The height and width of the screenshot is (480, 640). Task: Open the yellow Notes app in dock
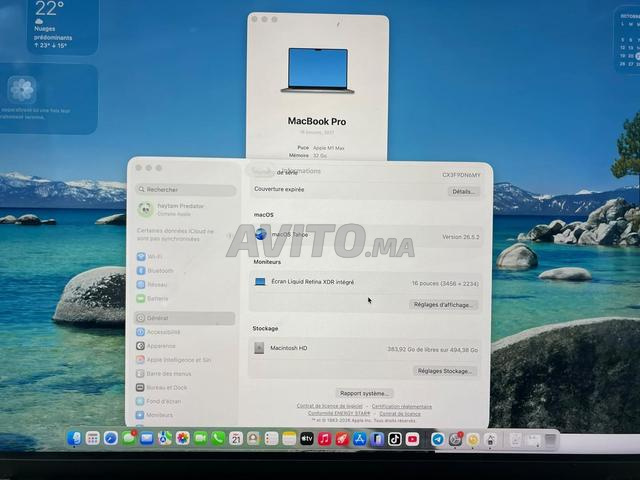pos(289,439)
